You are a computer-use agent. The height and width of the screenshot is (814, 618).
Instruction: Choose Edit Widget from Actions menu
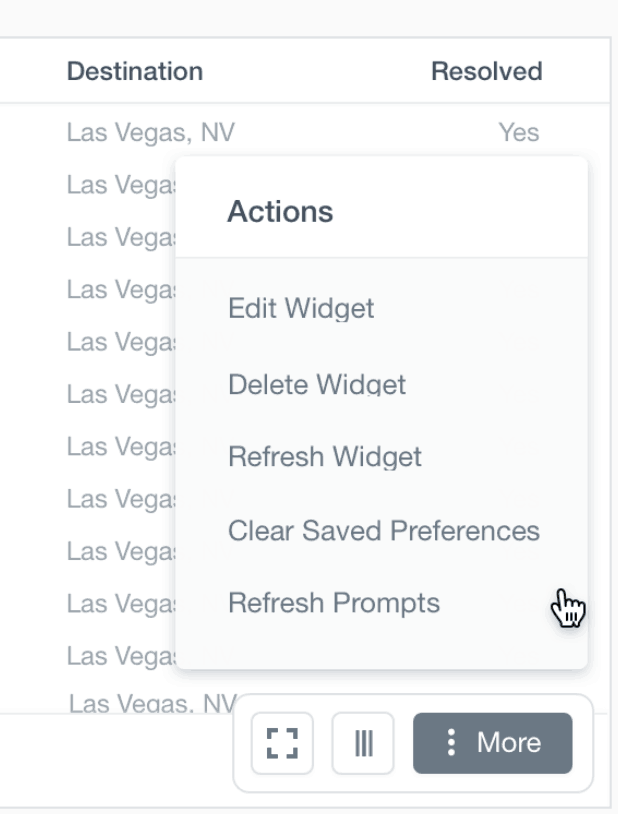(301, 307)
